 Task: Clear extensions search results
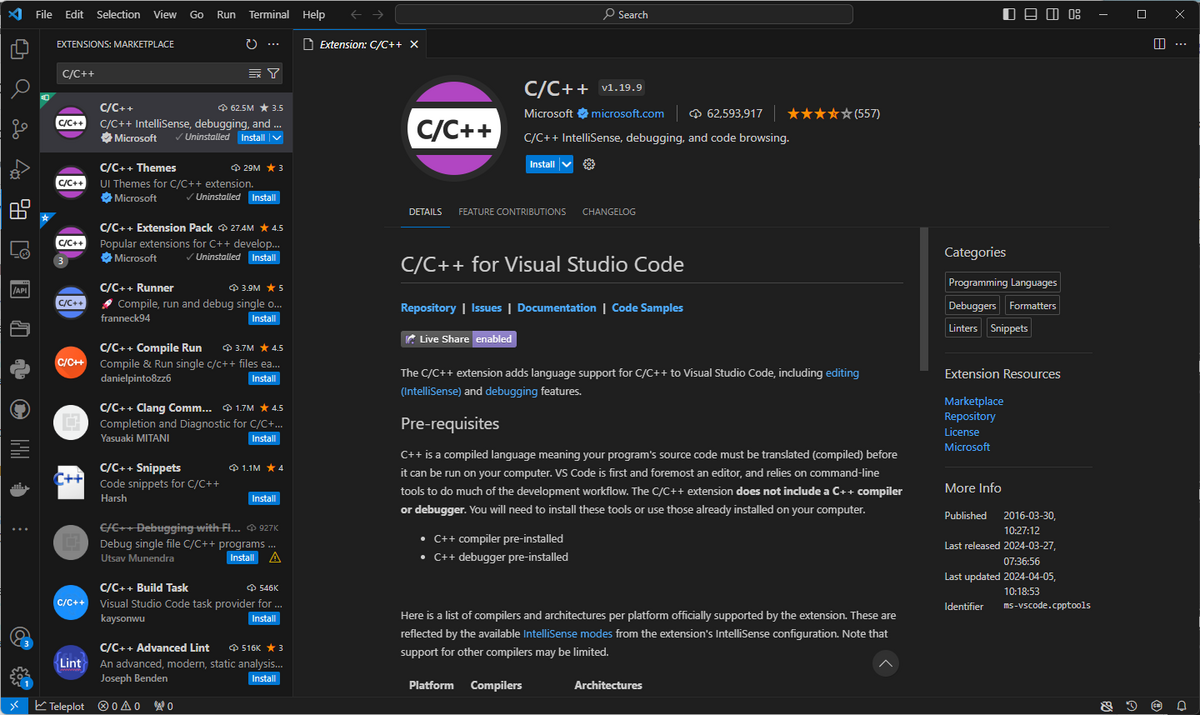(255, 73)
